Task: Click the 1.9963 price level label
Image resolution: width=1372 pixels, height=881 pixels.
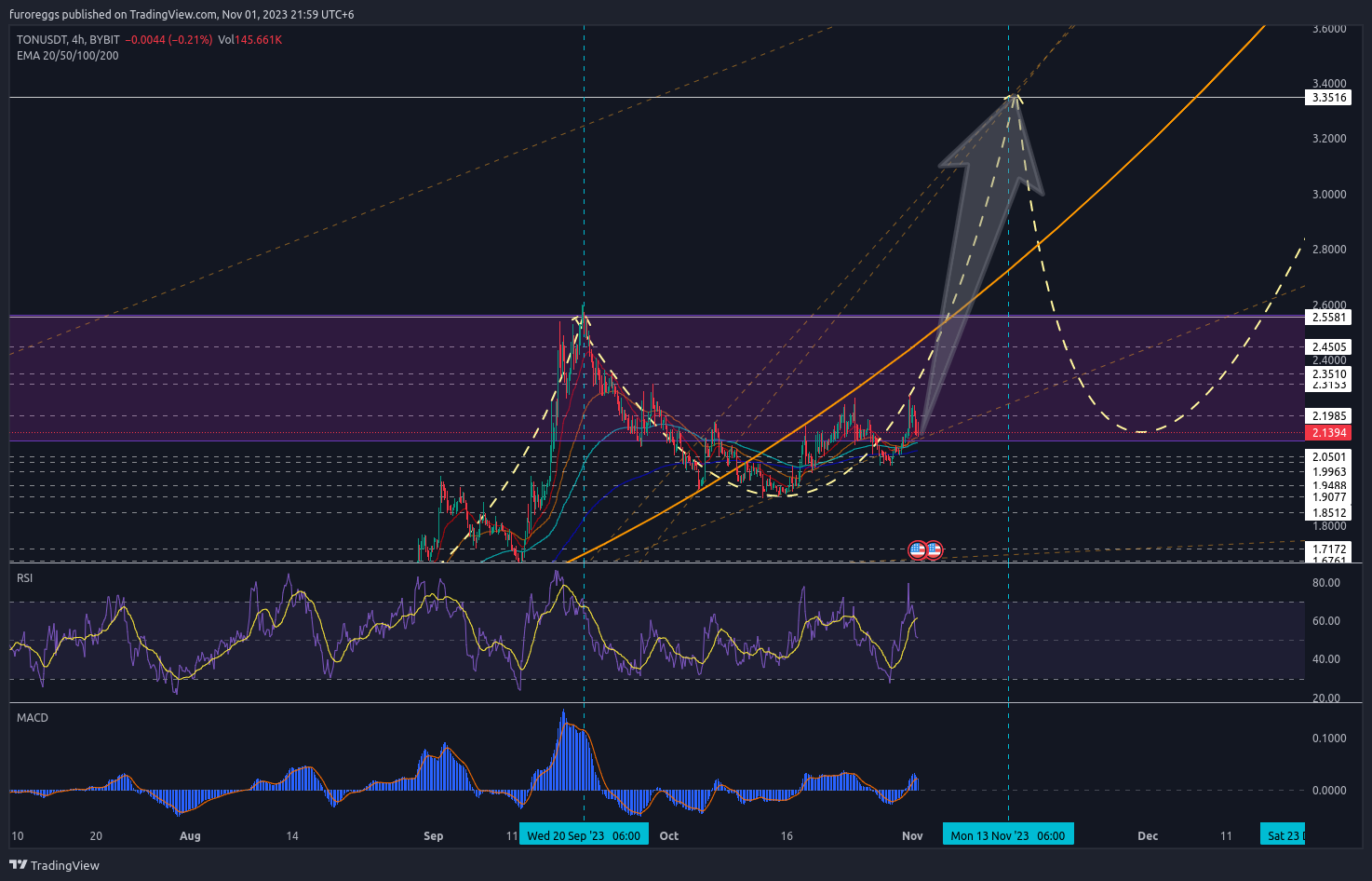Action: 1329,472
